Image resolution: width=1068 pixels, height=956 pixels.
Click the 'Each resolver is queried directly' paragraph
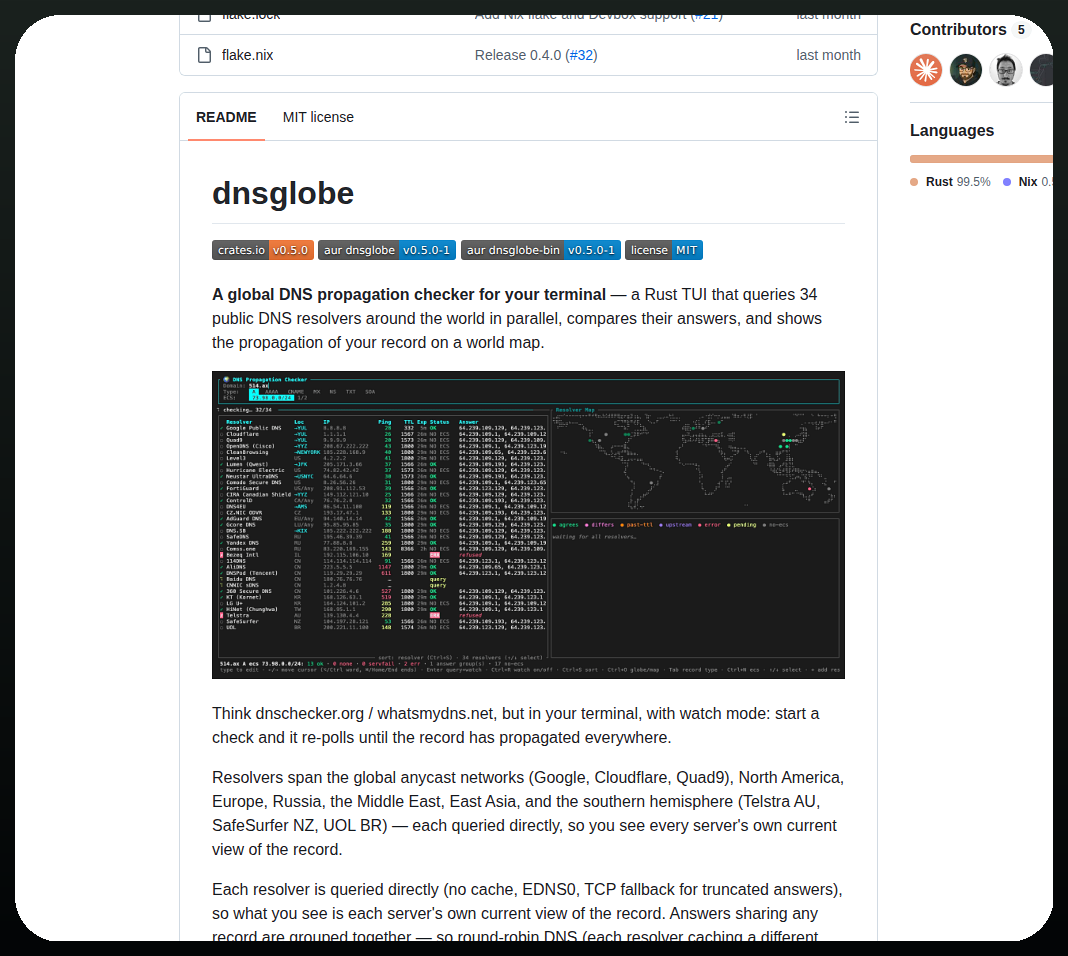click(x=528, y=912)
